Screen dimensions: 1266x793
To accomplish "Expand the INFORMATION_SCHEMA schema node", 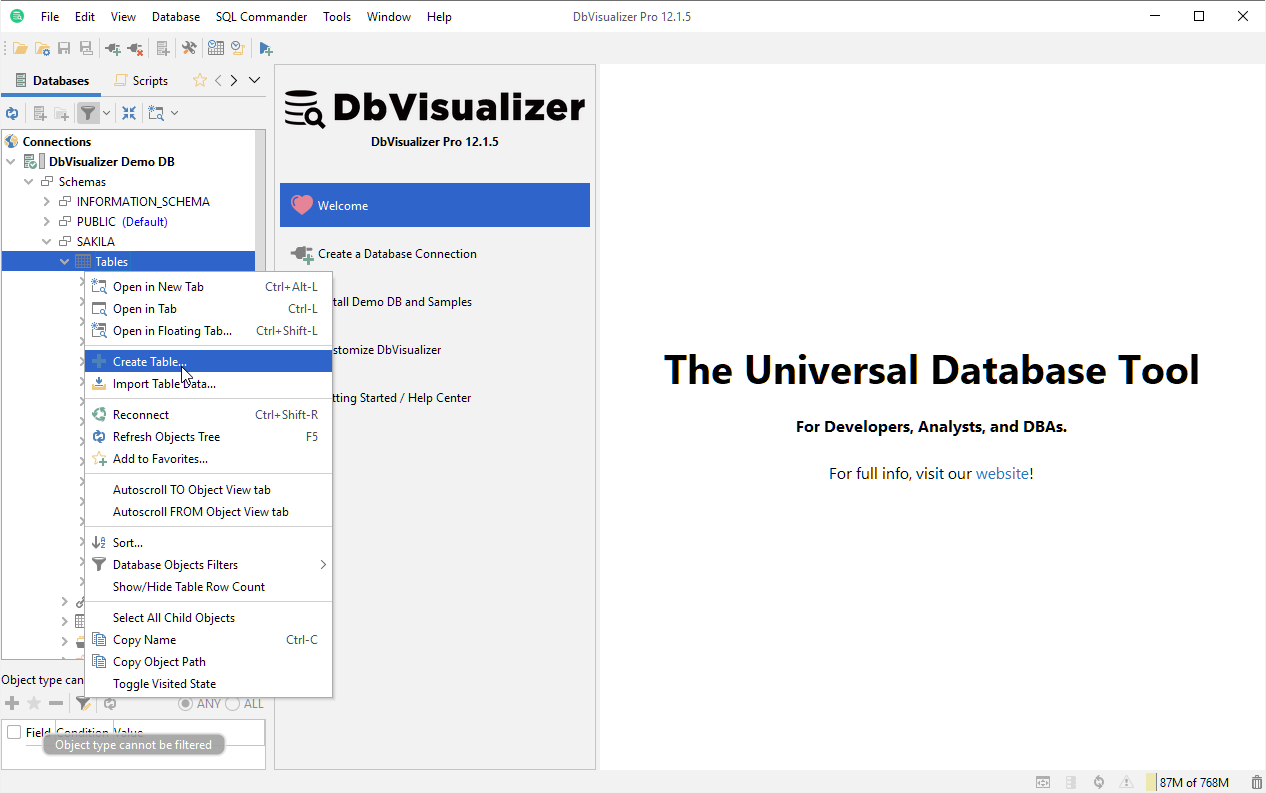I will tap(46, 202).
